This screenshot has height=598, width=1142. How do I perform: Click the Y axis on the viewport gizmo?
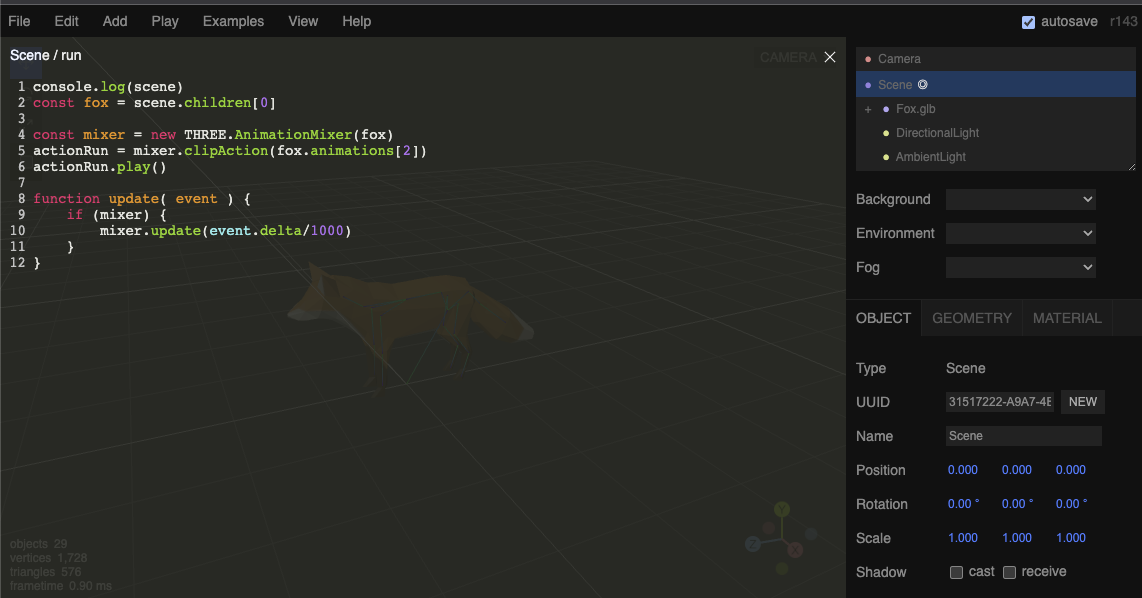click(782, 509)
